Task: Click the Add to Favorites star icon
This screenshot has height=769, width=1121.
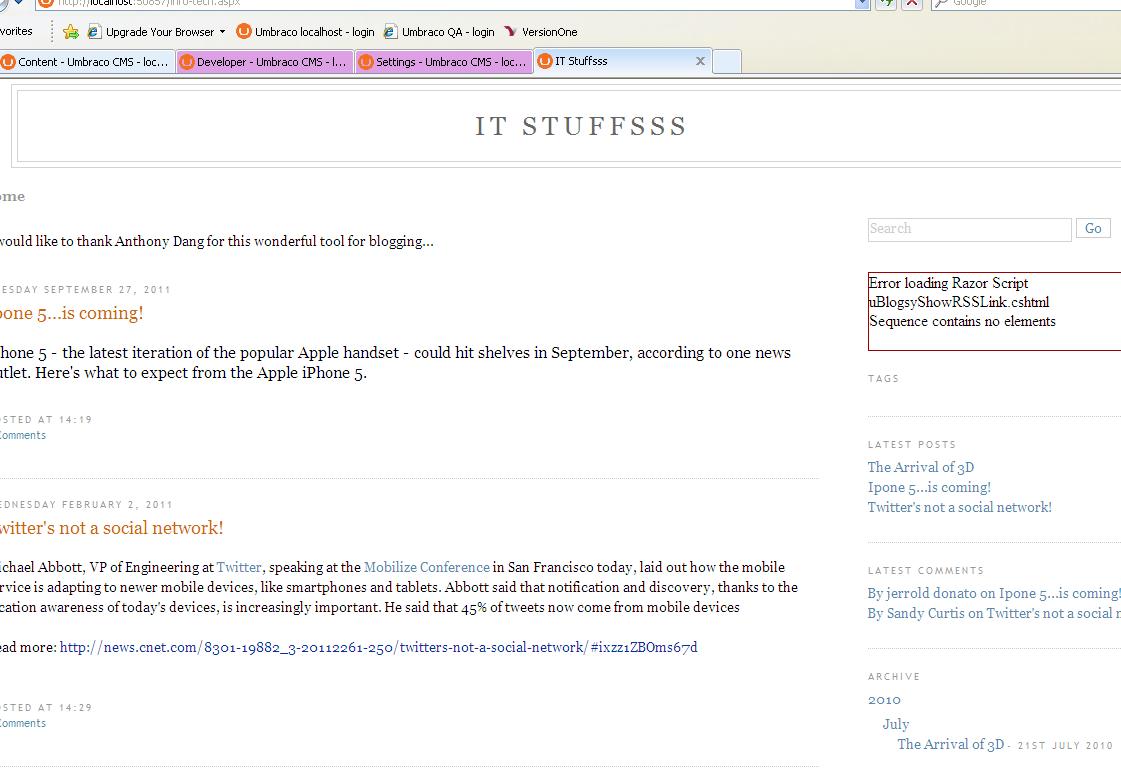Action: (x=71, y=31)
